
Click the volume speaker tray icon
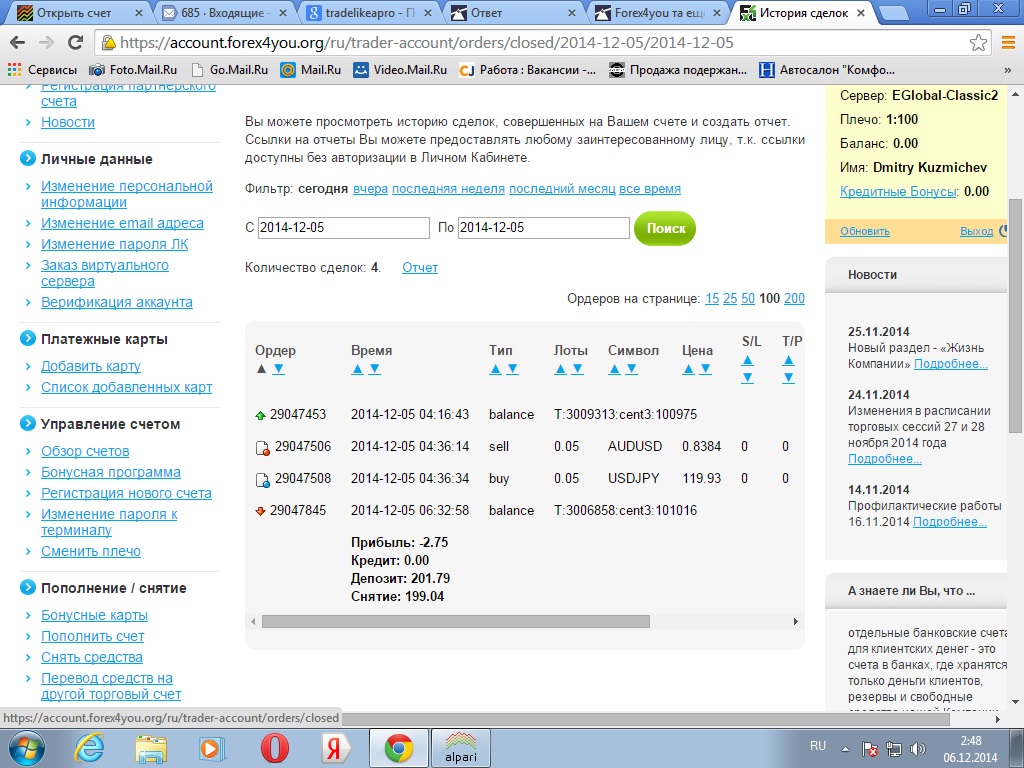[x=918, y=749]
